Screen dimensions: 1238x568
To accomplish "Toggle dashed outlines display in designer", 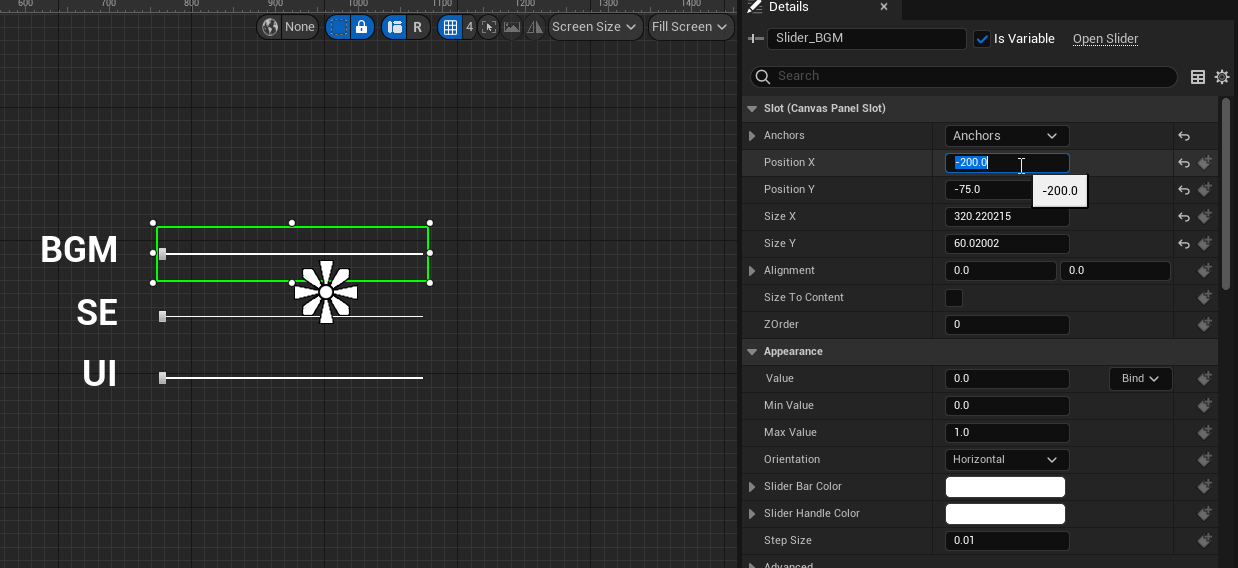I will click(x=339, y=27).
